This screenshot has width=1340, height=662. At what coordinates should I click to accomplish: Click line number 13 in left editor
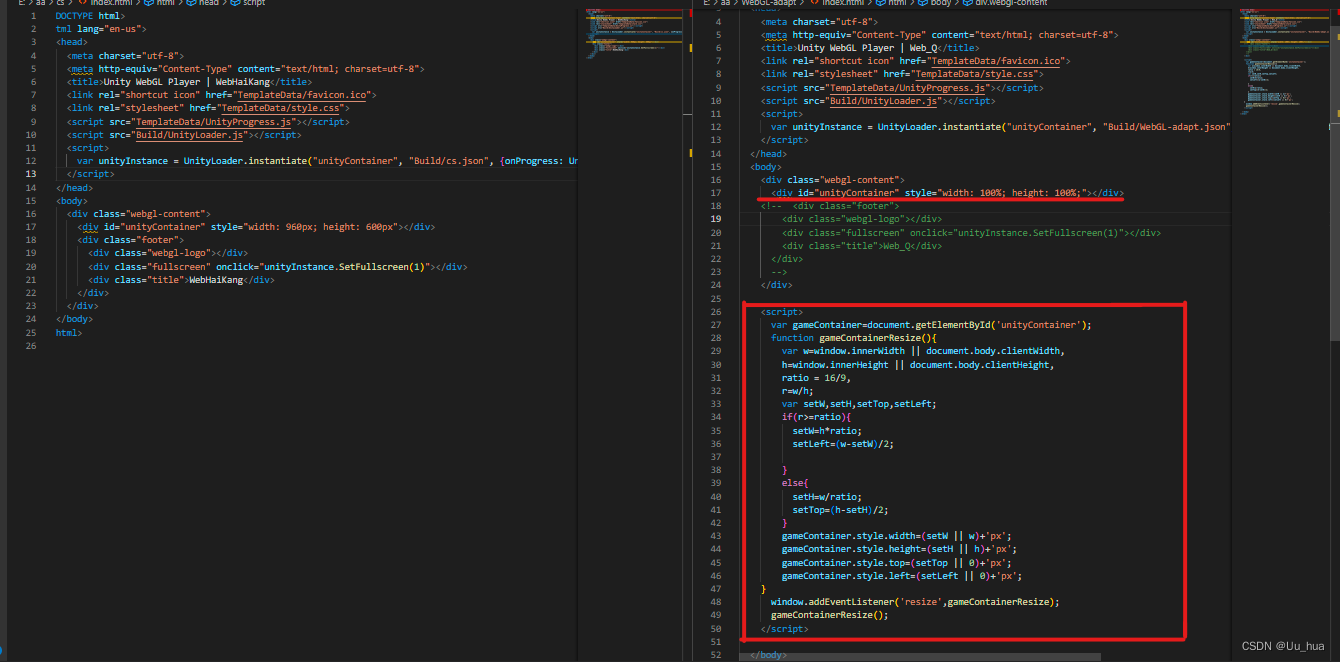[x=32, y=174]
